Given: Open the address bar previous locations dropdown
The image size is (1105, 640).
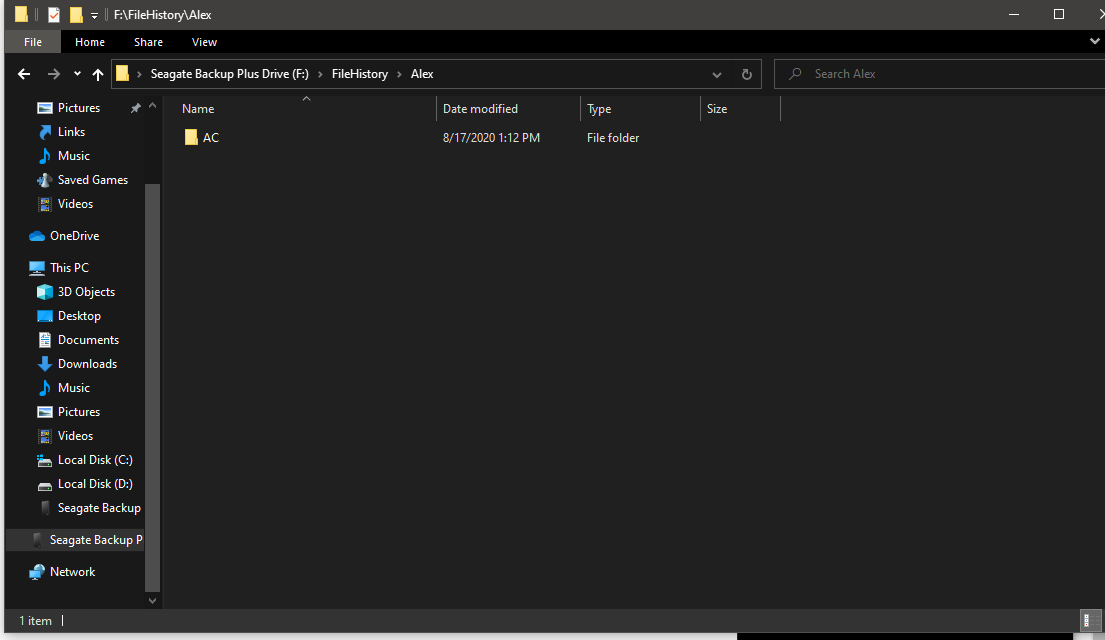Looking at the screenshot, I should point(717,75).
